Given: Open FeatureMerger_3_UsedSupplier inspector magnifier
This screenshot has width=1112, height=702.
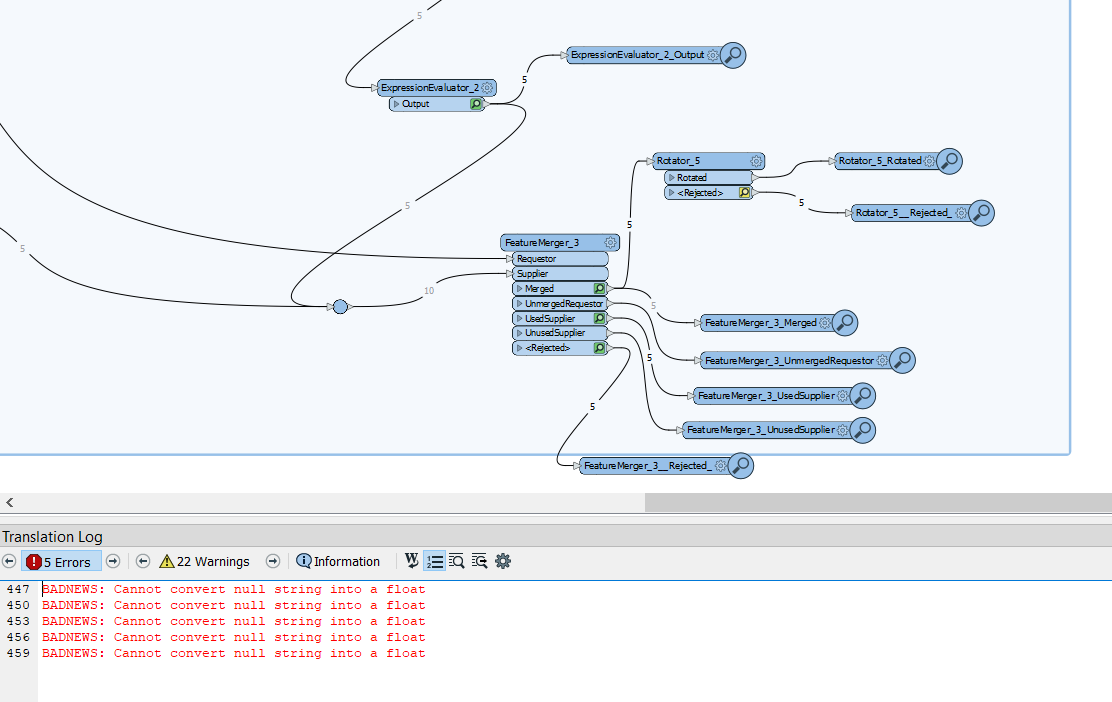Looking at the screenshot, I should tap(863, 396).
